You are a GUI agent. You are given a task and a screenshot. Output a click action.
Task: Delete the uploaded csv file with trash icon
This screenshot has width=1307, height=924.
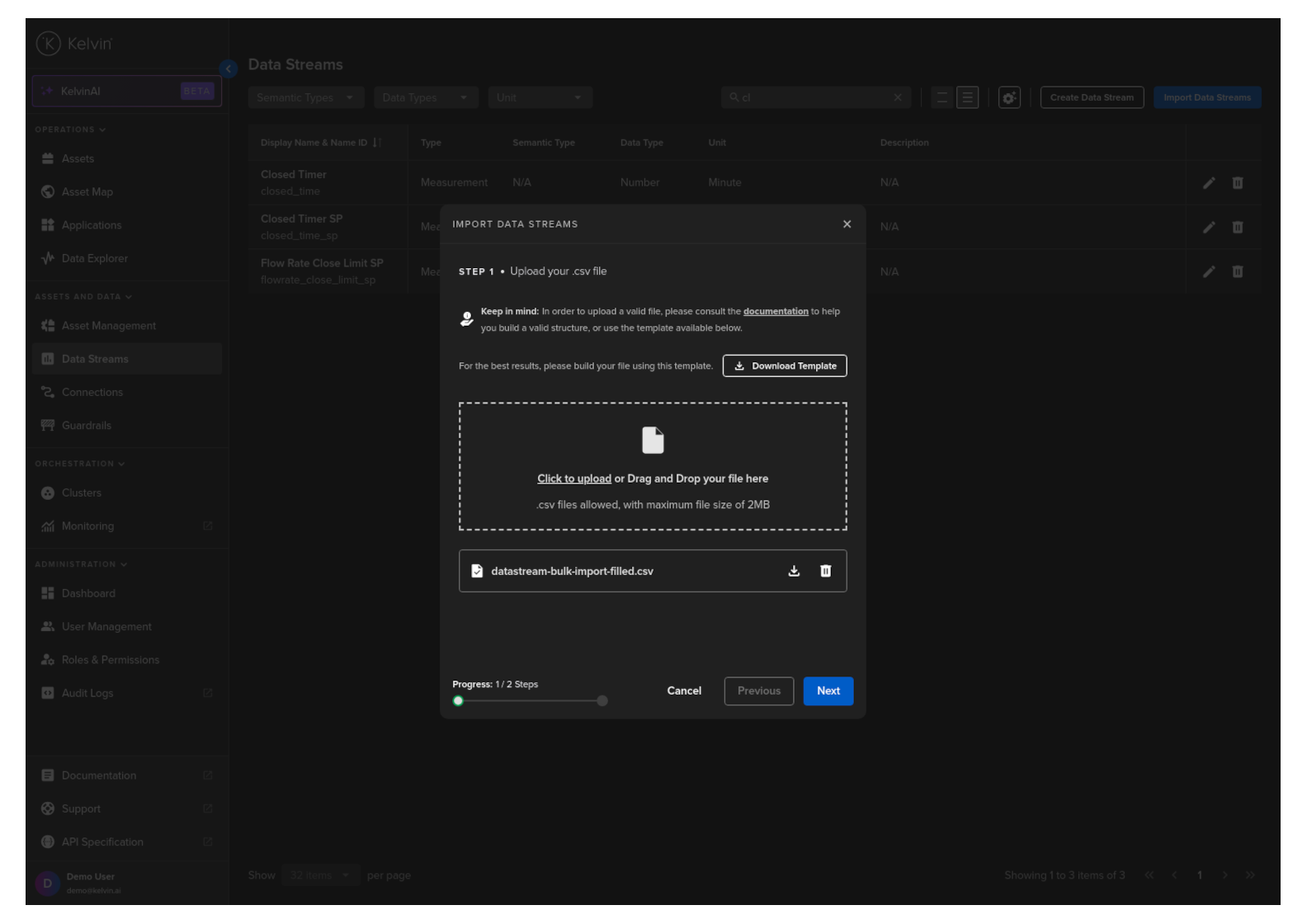pos(825,571)
